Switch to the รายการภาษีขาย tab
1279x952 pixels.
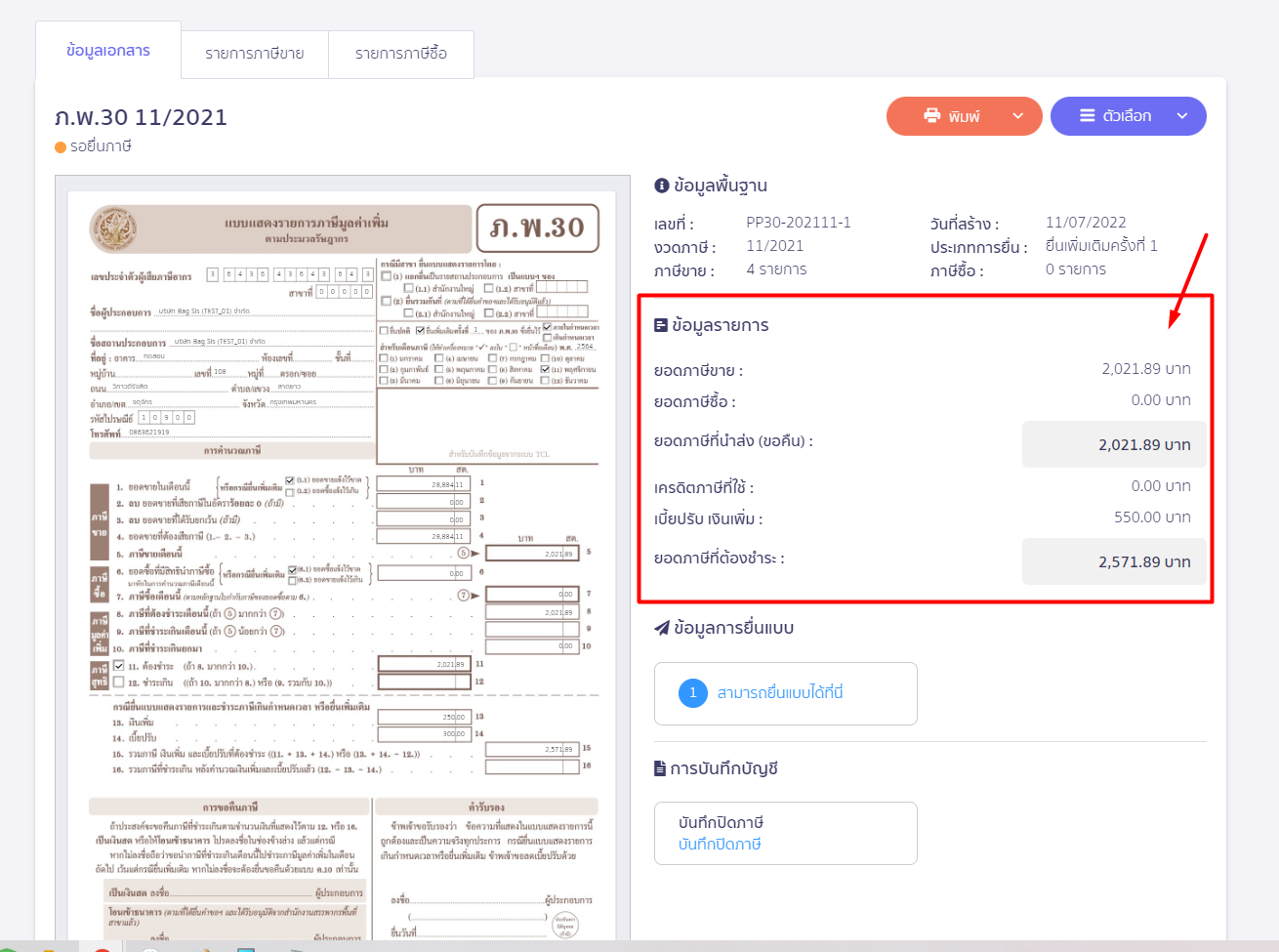pyautogui.click(x=254, y=54)
